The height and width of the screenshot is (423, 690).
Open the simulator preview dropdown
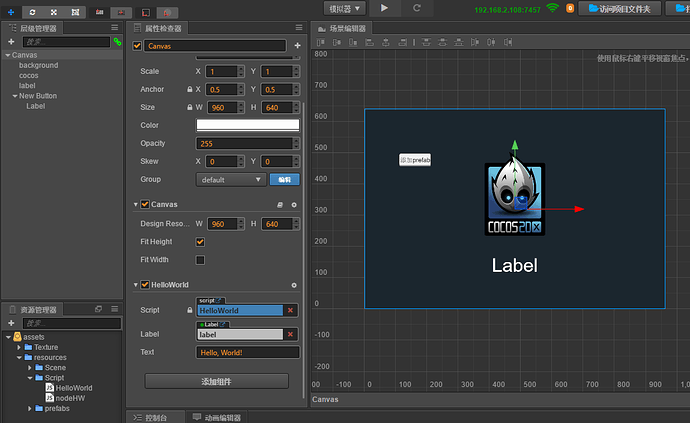(x=345, y=8)
